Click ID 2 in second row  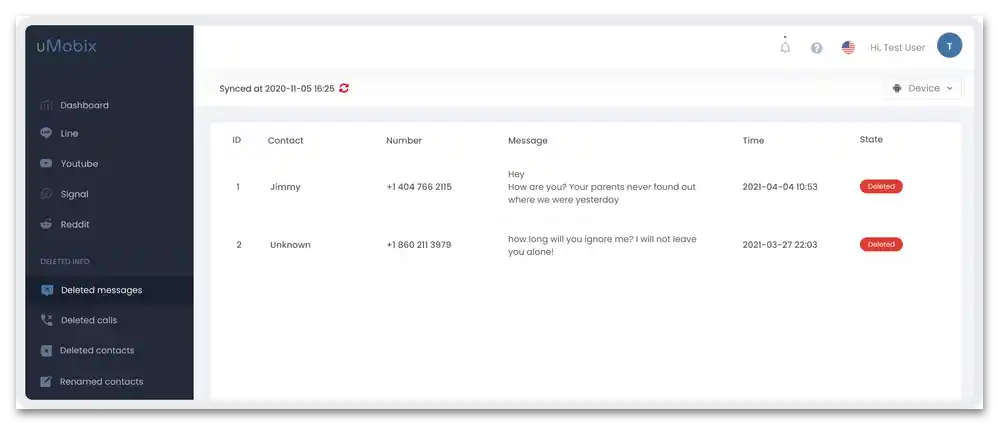pyautogui.click(x=239, y=245)
